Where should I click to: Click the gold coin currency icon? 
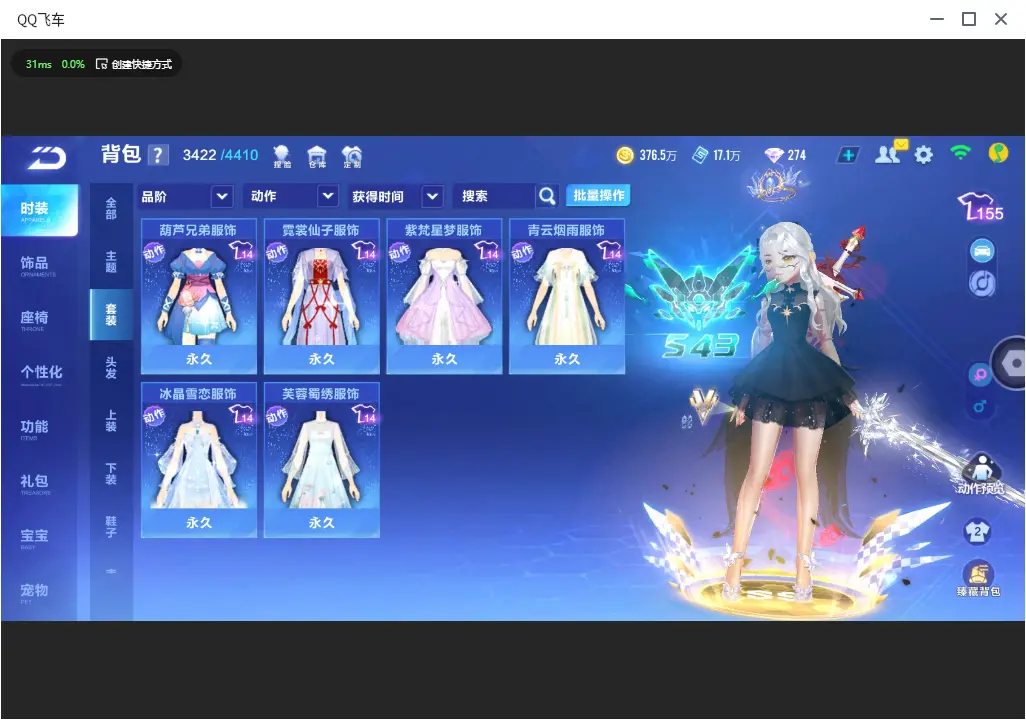pos(625,155)
